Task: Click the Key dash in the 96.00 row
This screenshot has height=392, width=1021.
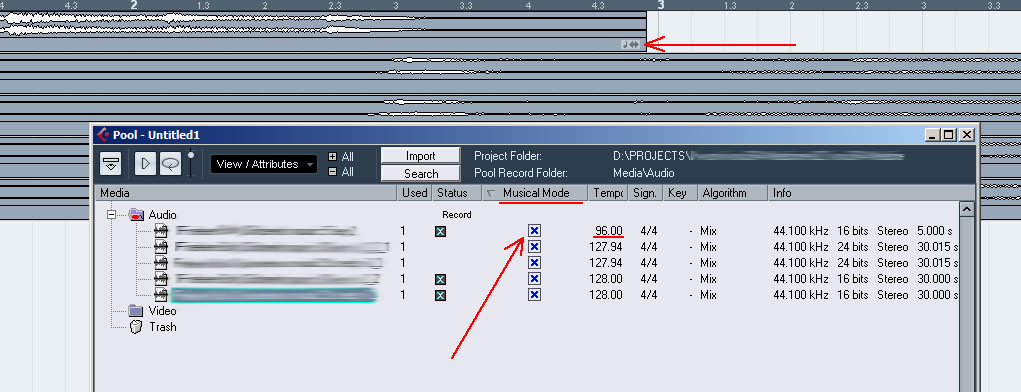Action: [x=690, y=231]
